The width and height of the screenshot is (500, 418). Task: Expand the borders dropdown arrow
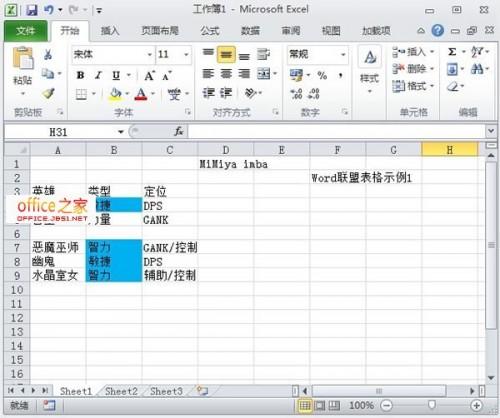94,94
